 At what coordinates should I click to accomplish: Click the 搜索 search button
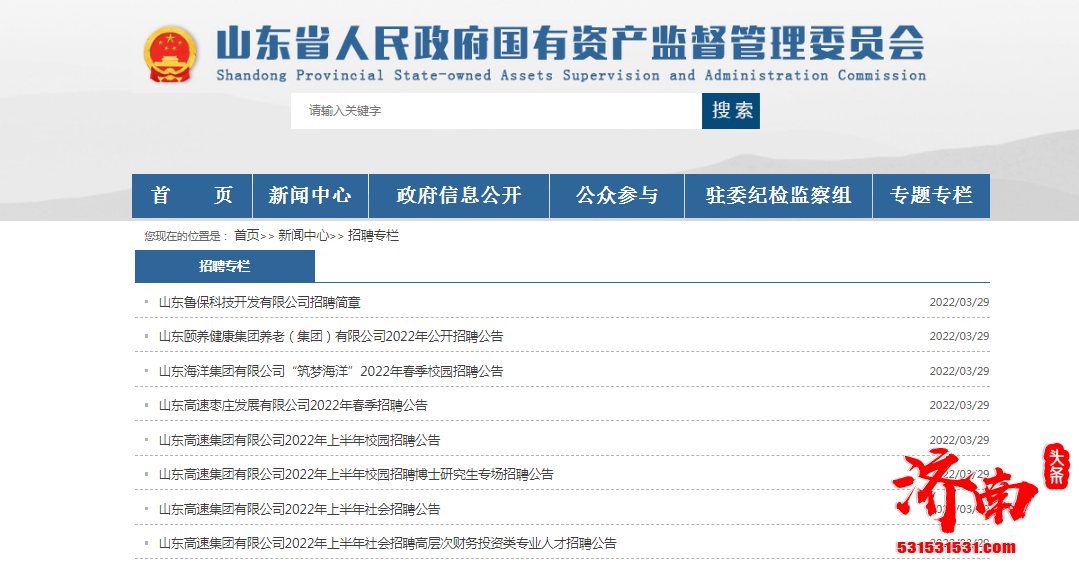(x=731, y=111)
